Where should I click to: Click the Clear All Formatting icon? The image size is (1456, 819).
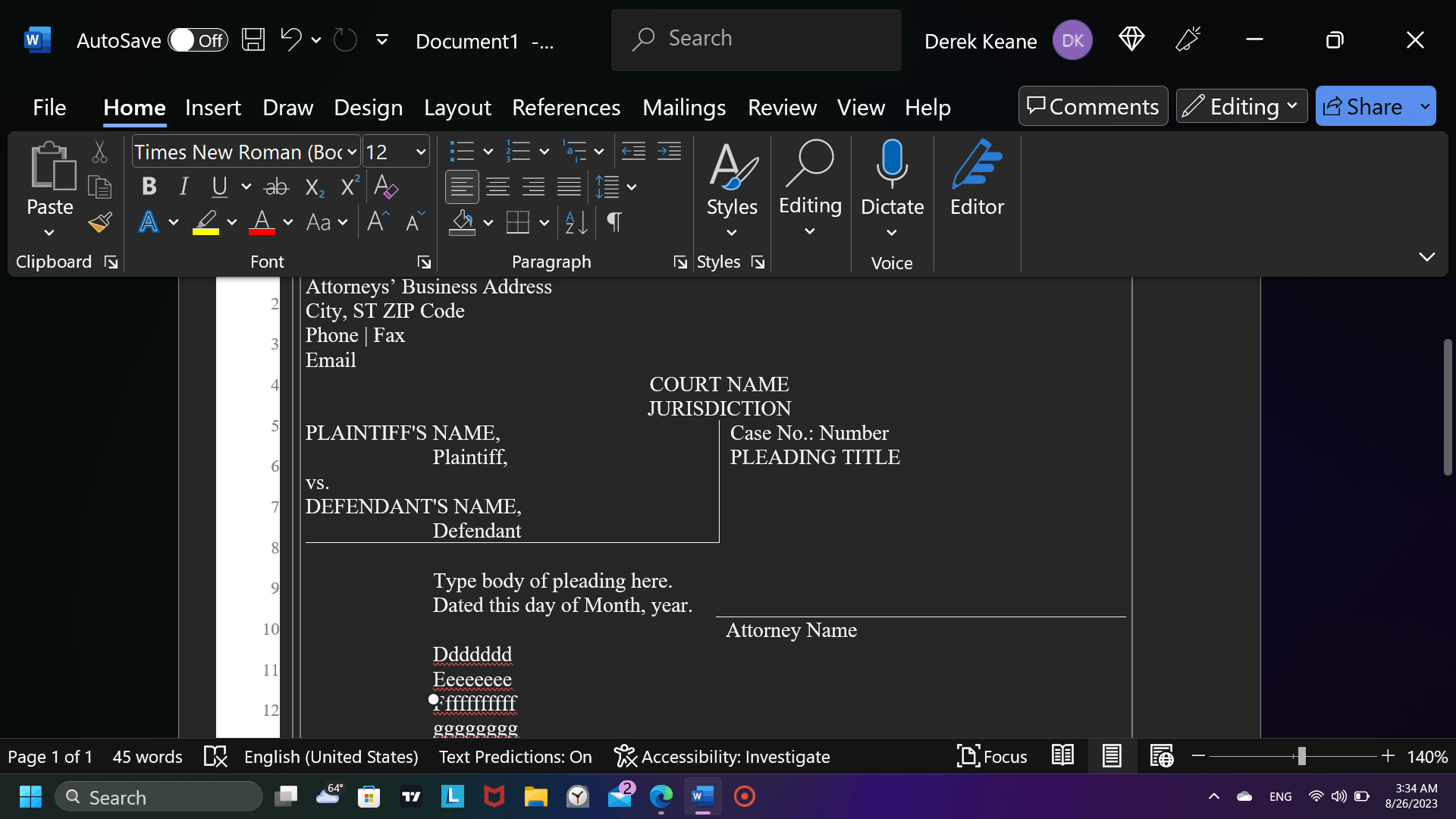[x=386, y=187]
